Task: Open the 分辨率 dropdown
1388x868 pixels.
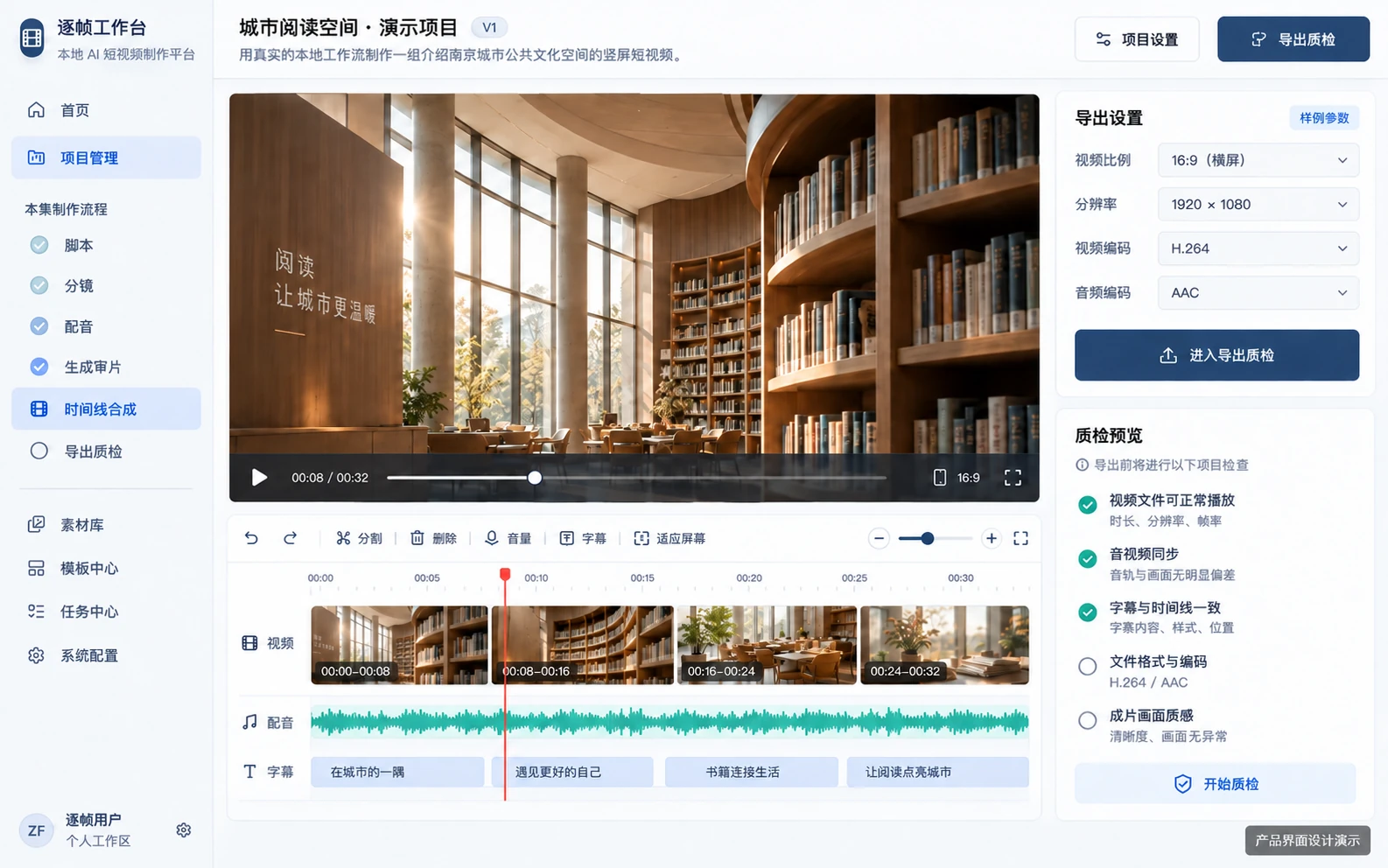Action: coord(1258,205)
